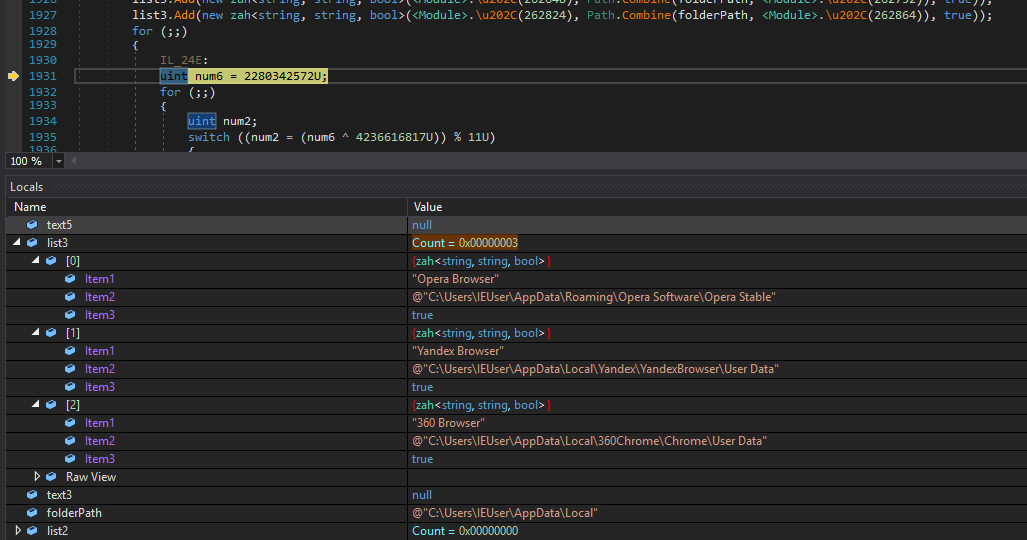Click the cube icon beside text5
Image resolution: width=1027 pixels, height=540 pixels.
pyautogui.click(x=33, y=225)
